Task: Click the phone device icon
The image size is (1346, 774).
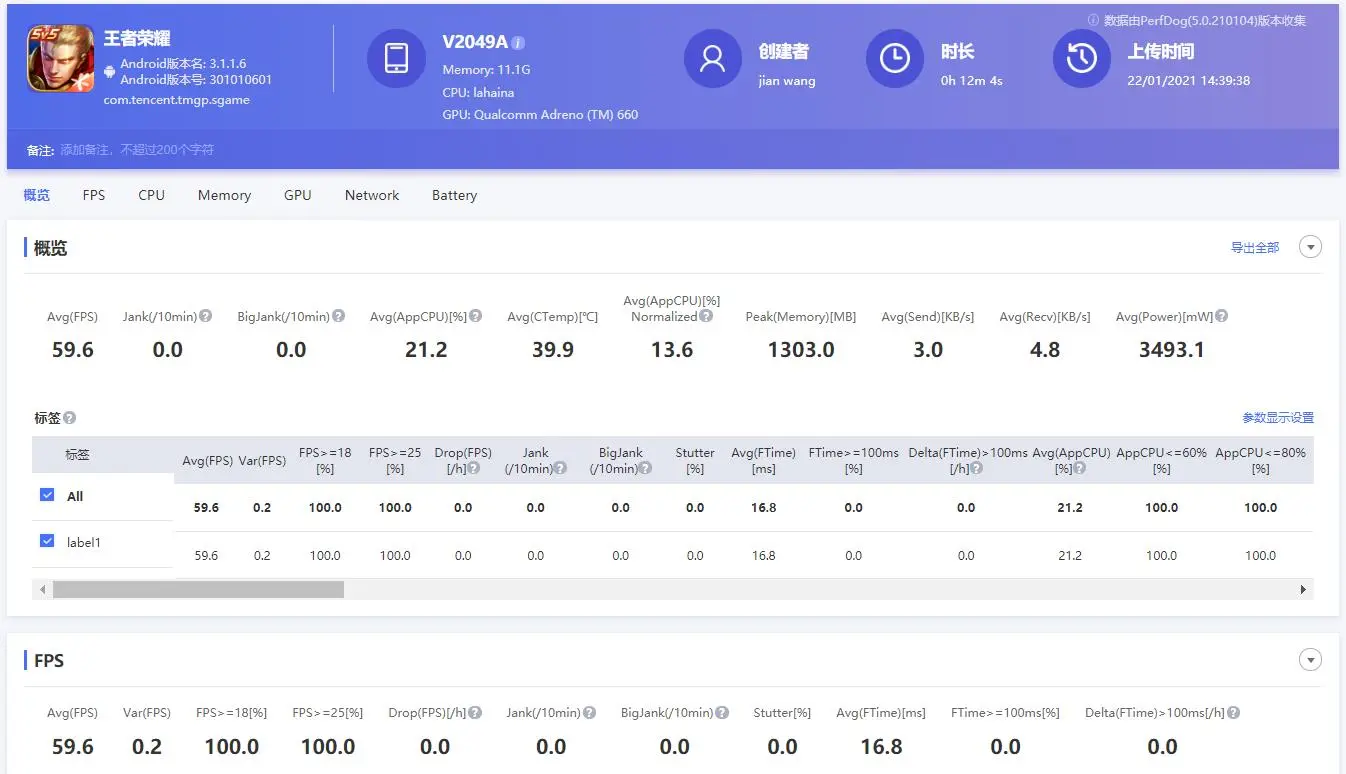Action: (x=396, y=58)
